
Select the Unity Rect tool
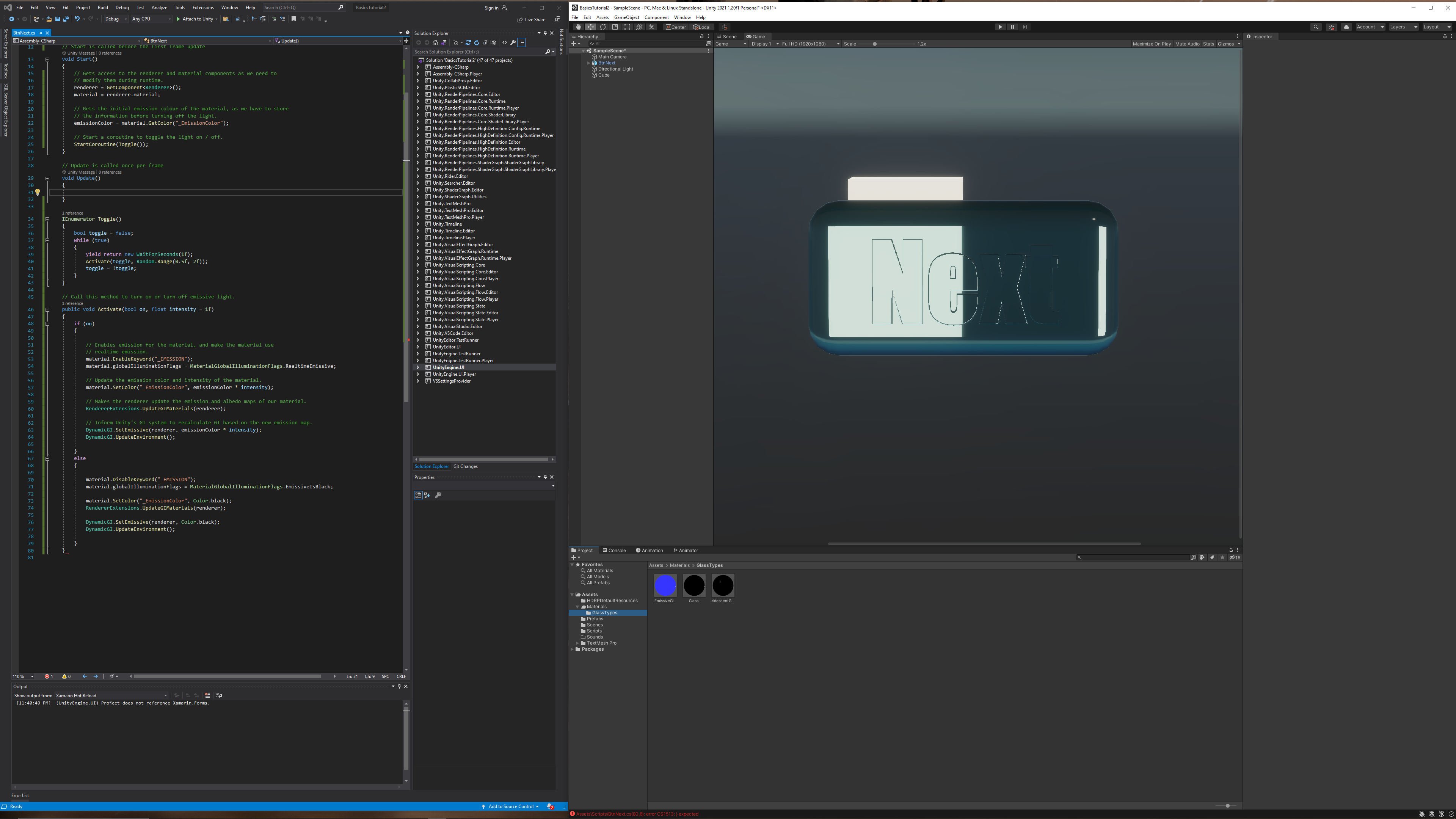627,27
